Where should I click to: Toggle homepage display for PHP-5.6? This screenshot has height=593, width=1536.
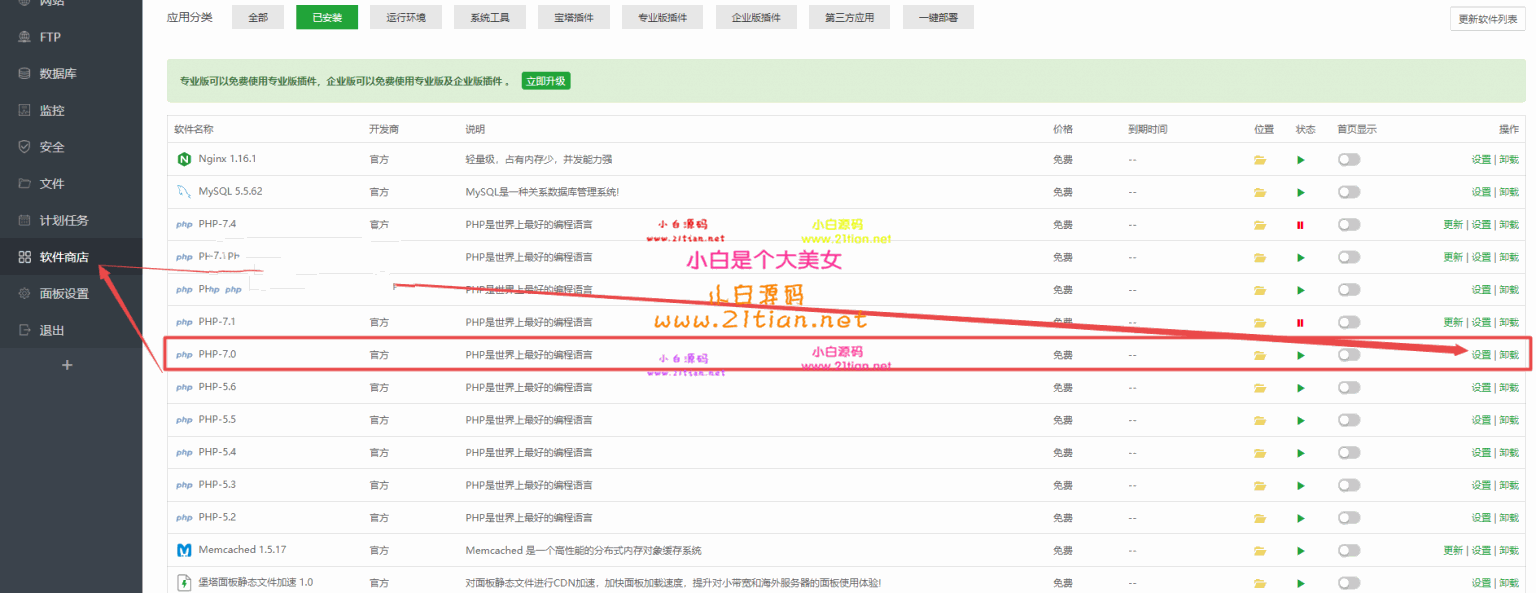coord(1349,388)
